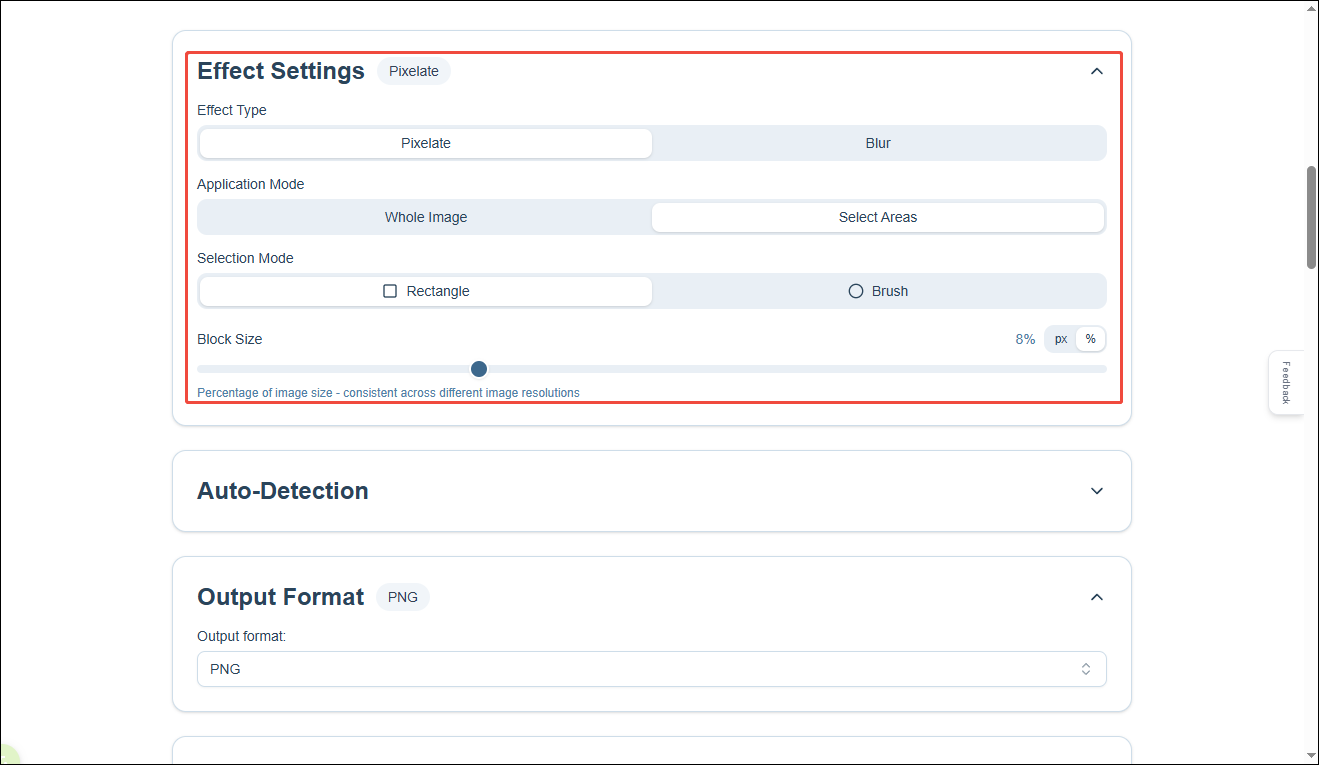
Task: Choose Select Areas application mode
Action: 878,217
